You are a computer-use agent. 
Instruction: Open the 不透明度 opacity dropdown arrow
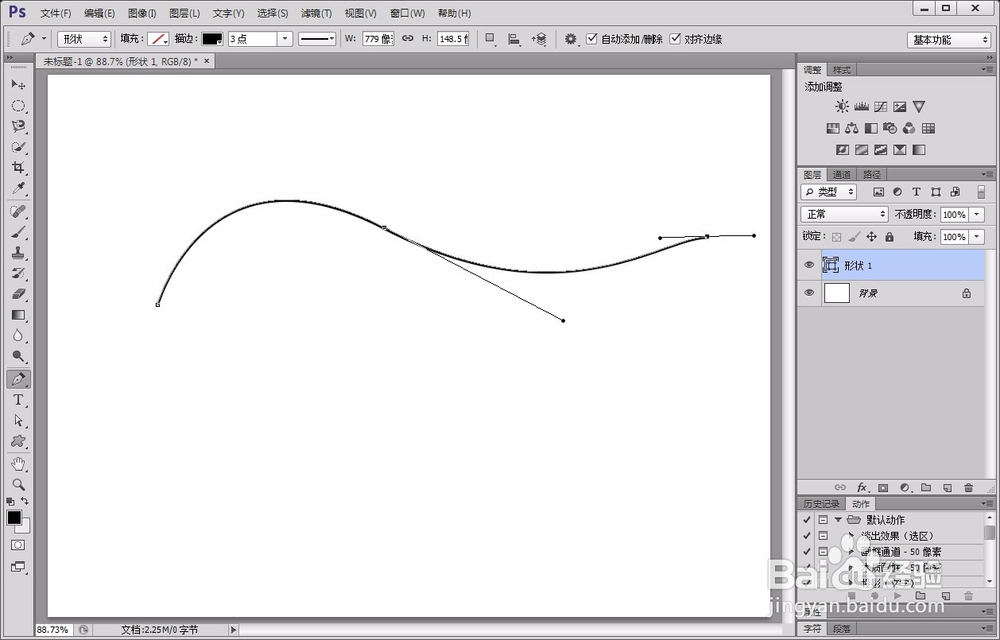click(976, 215)
